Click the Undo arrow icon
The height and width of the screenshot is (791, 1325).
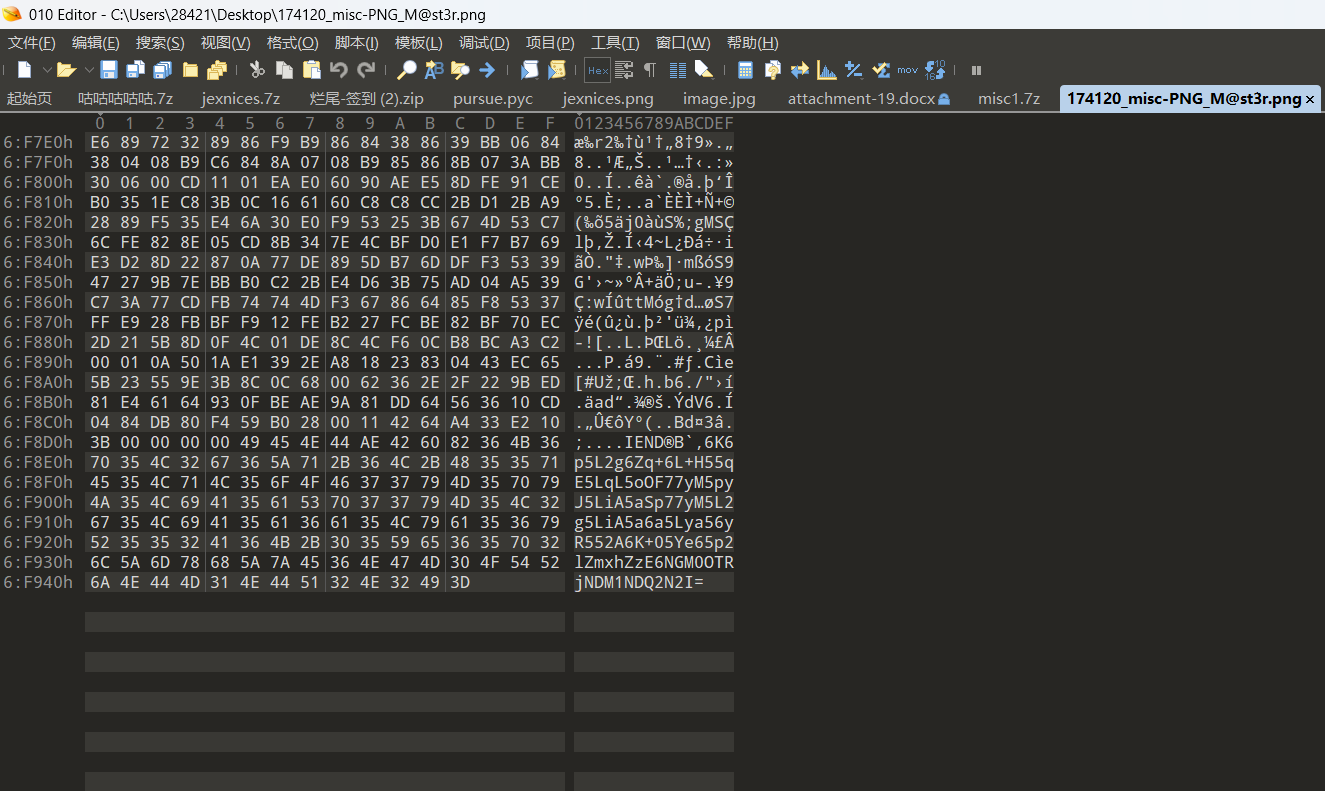(339, 70)
